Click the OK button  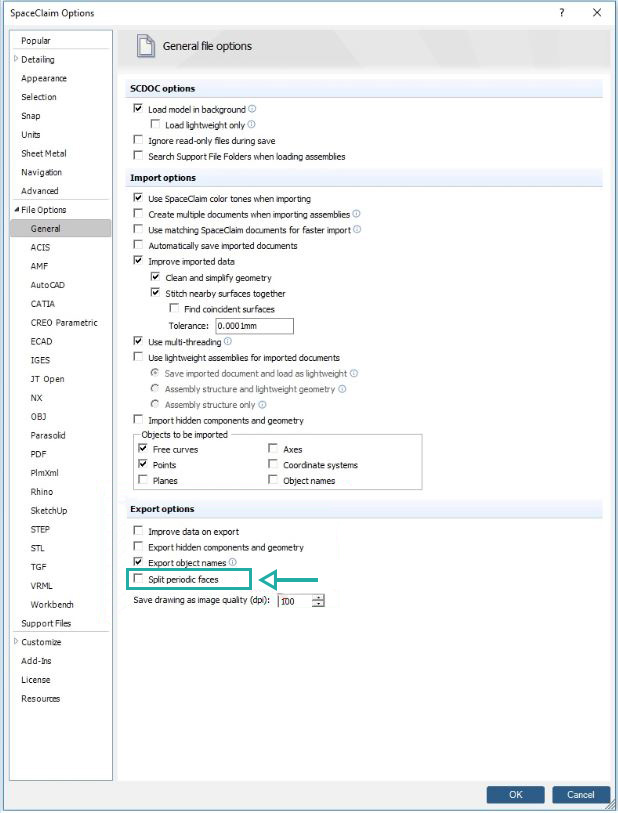click(x=515, y=794)
